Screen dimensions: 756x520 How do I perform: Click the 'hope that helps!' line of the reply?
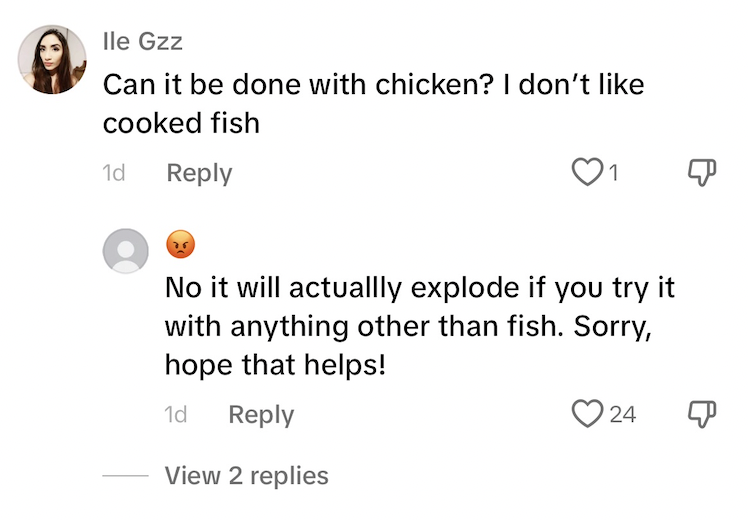(x=275, y=366)
